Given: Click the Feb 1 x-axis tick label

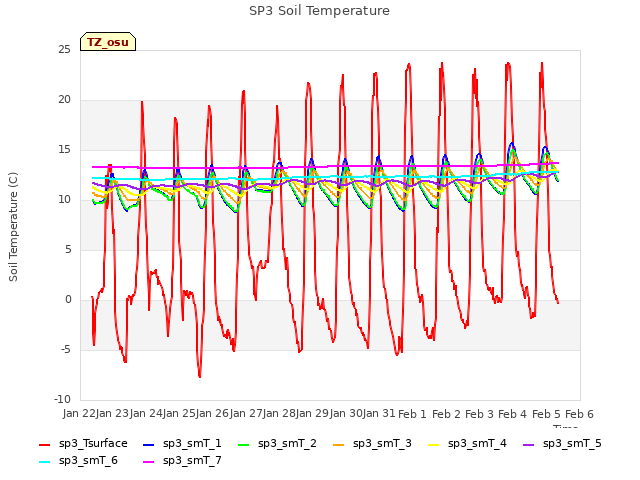Looking at the screenshot, I should point(412,414).
